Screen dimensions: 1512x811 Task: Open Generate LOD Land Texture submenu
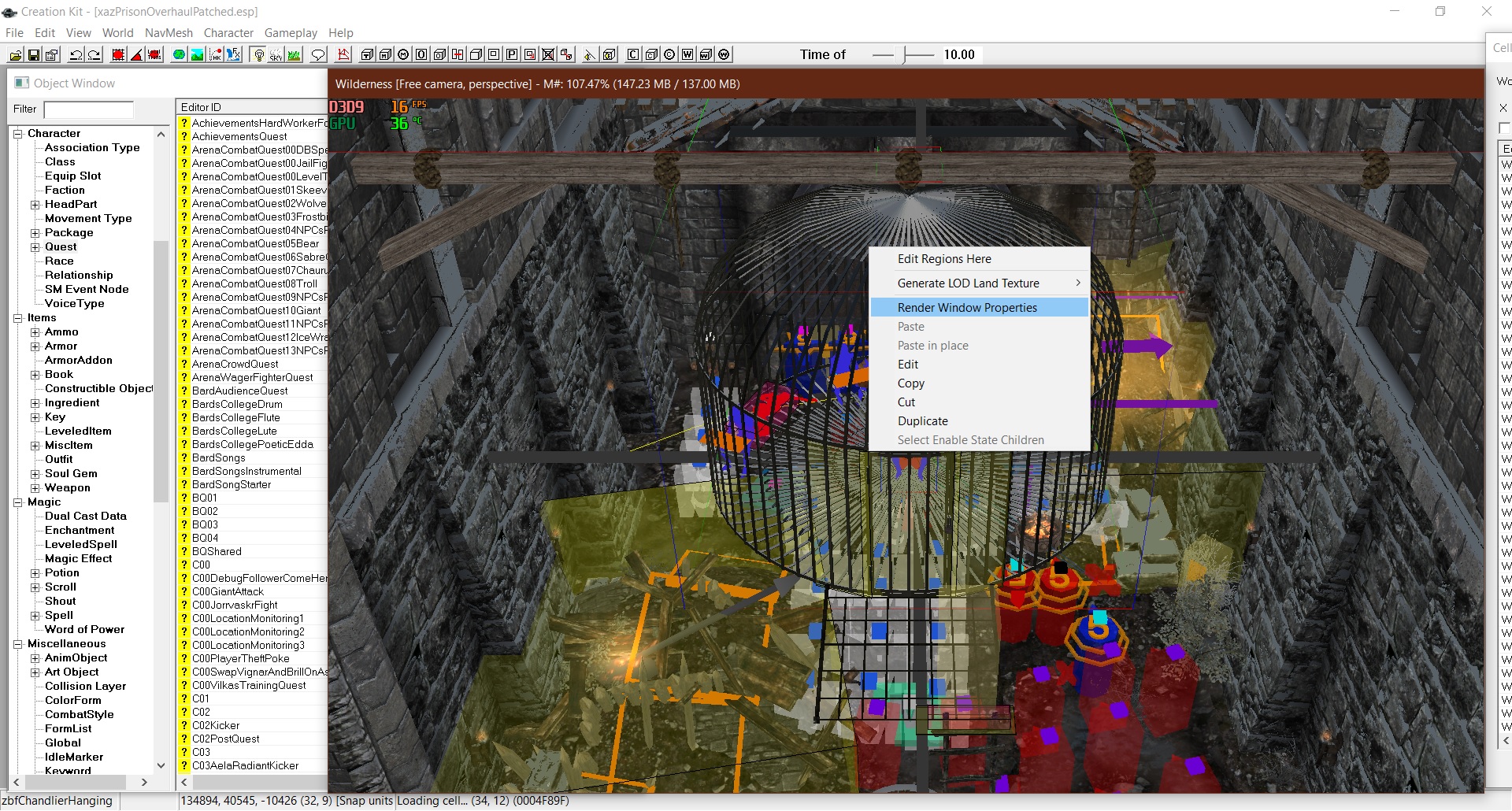980,283
